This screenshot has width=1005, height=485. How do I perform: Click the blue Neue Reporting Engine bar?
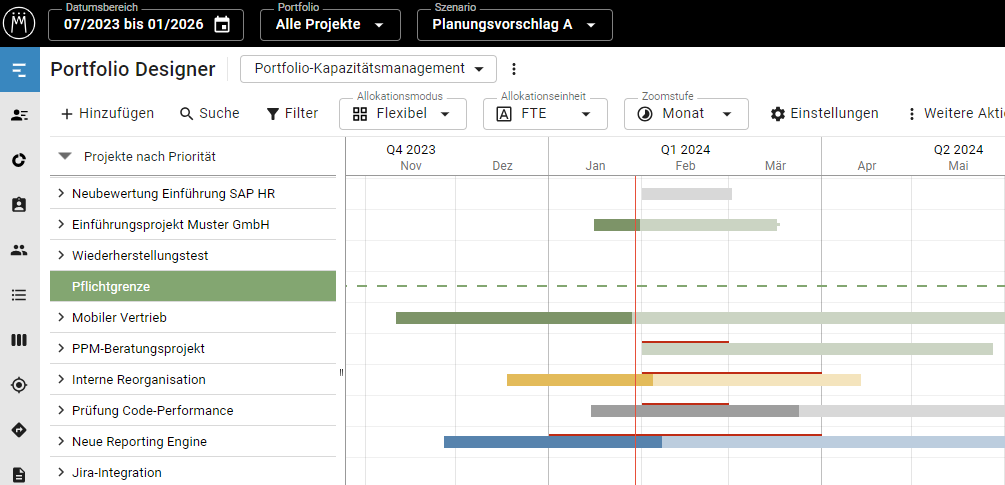coord(552,441)
